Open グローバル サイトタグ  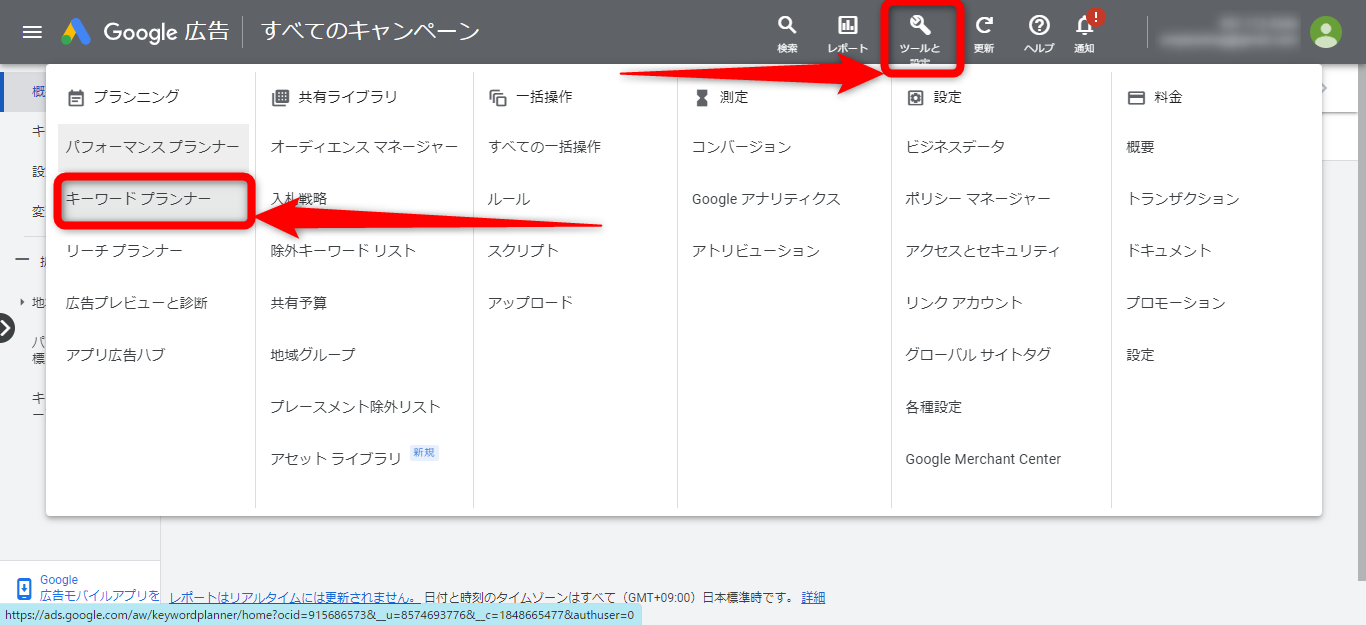pyautogui.click(x=978, y=355)
